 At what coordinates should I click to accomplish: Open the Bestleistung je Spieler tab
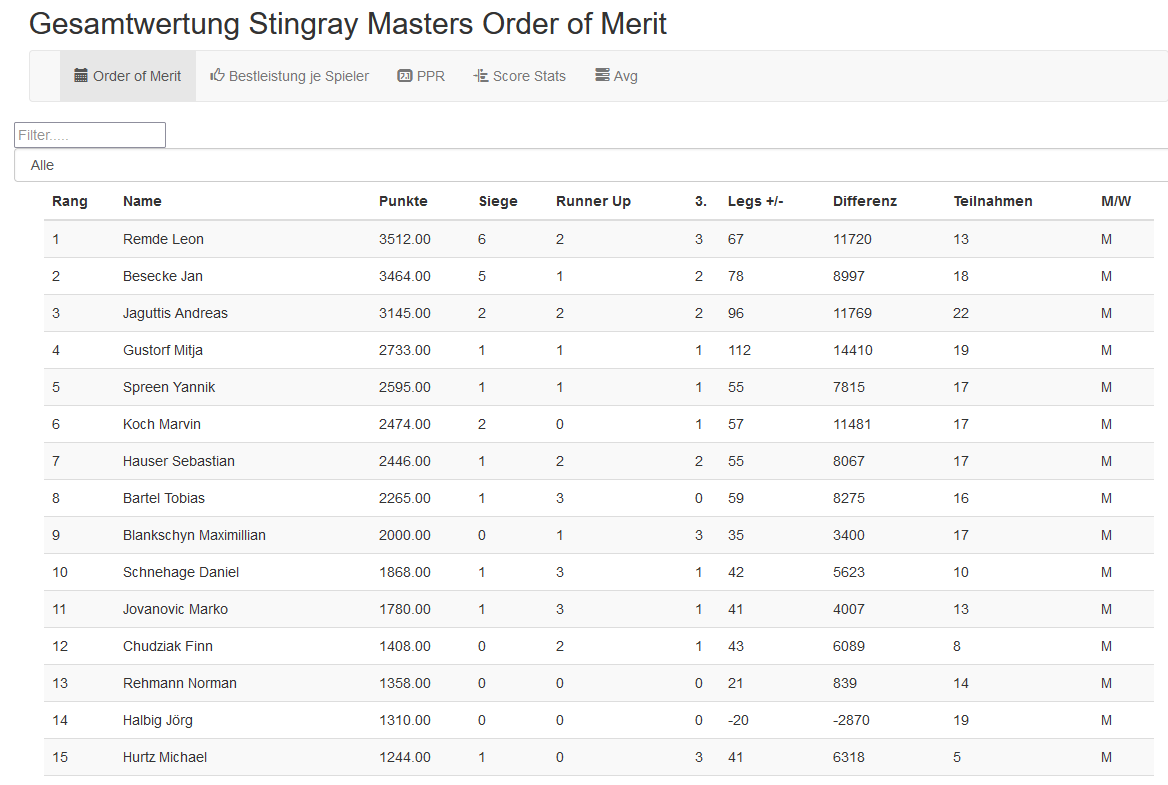tap(299, 76)
